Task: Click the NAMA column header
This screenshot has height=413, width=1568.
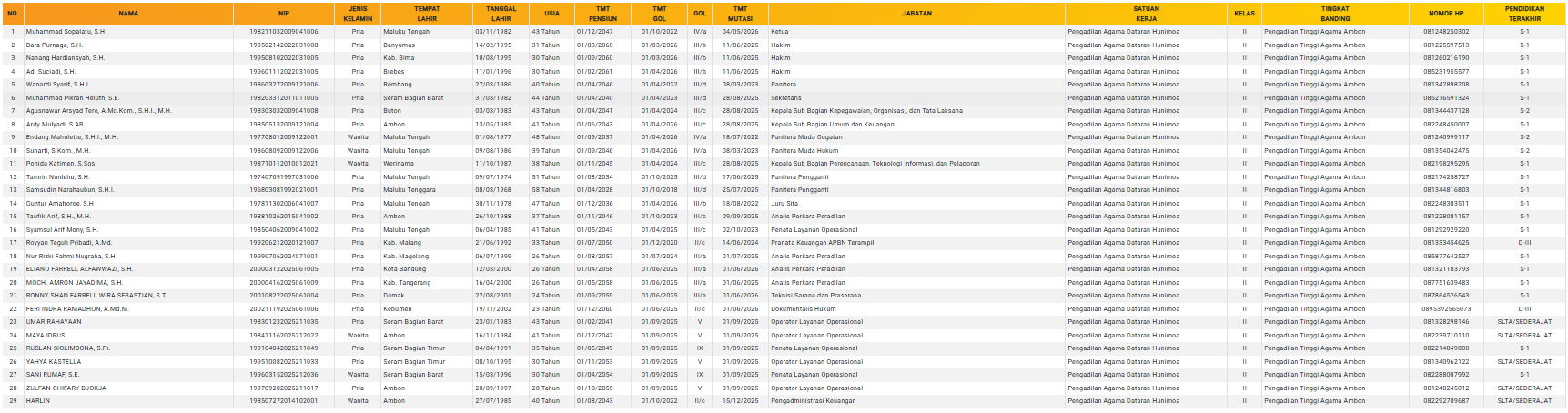Action: [128, 14]
